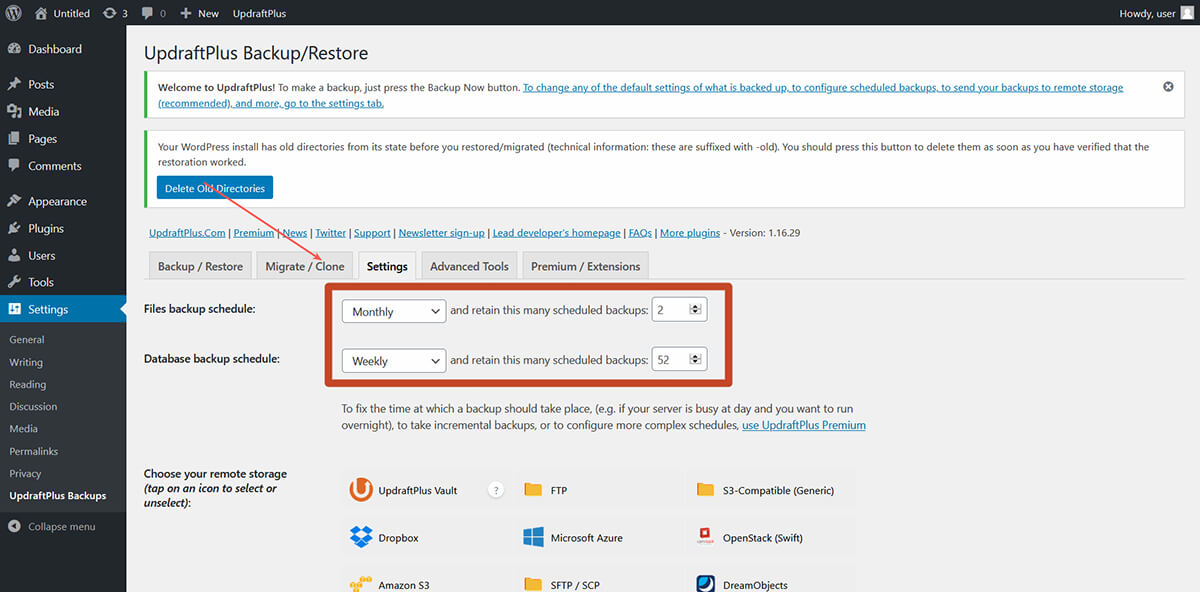Screen dimensions: 1200x592
Task: Open the More plugins link
Action: tap(690, 233)
